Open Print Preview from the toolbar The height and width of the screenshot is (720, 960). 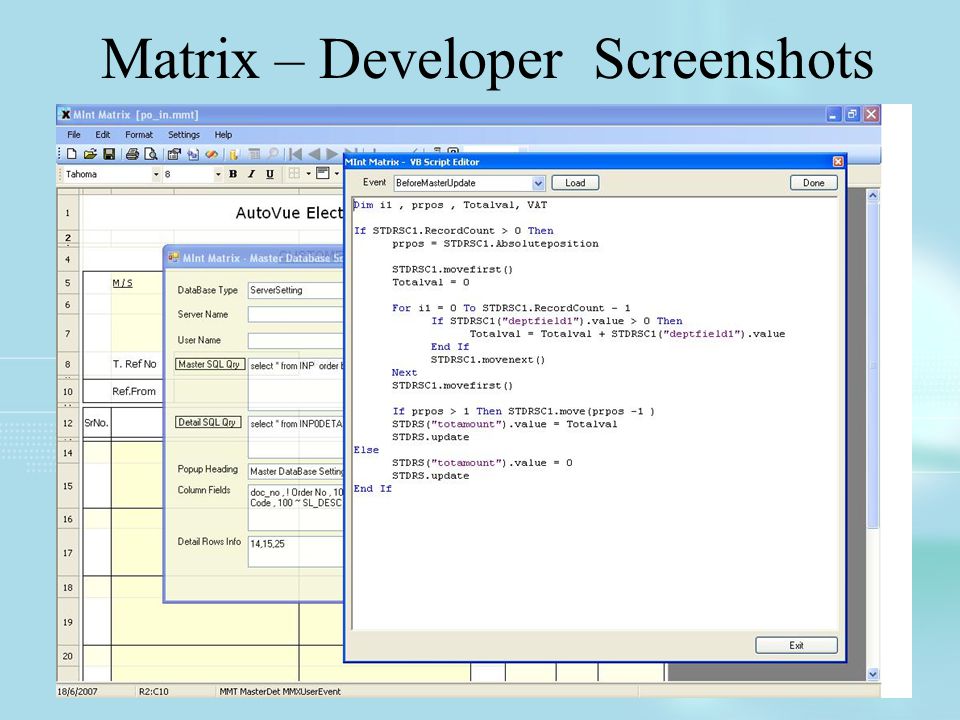click(x=151, y=154)
